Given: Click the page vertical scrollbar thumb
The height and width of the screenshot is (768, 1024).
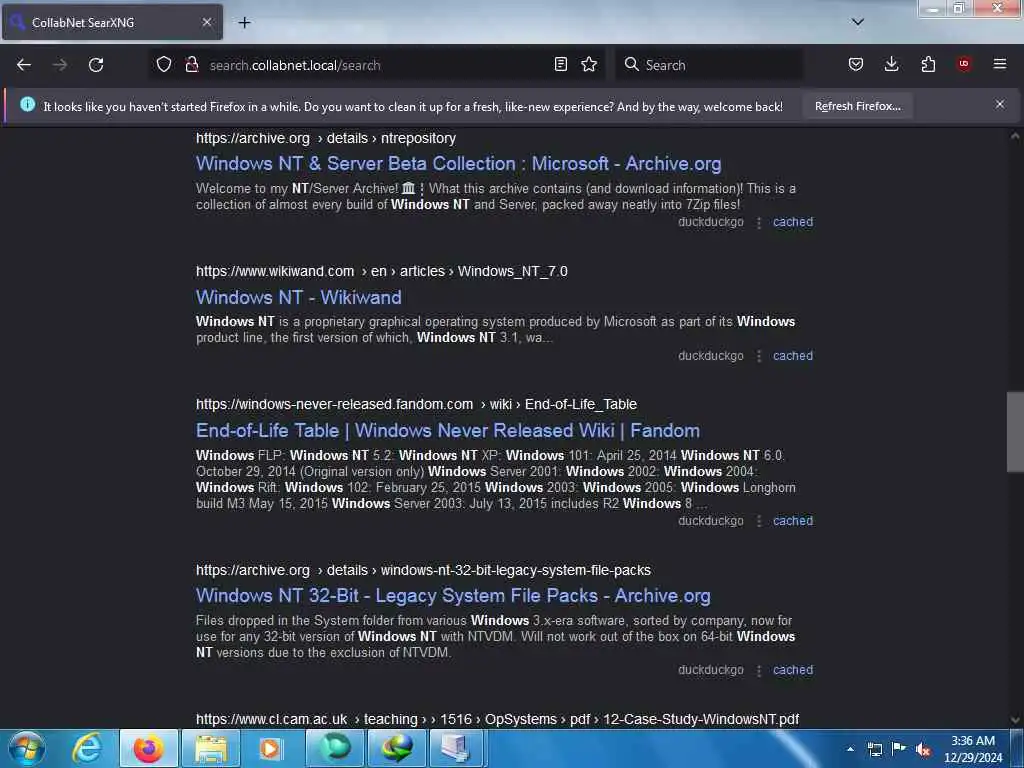Looking at the screenshot, I should 1014,432.
